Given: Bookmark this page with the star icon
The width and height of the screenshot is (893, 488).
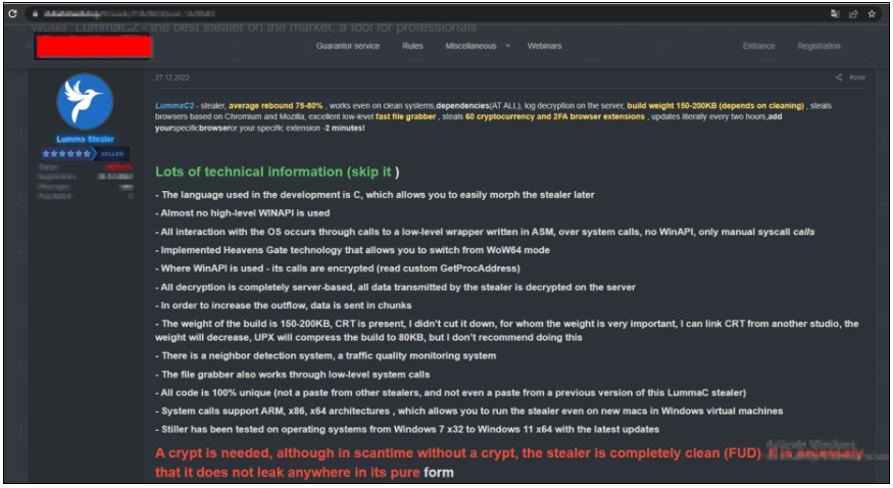Looking at the screenshot, I should 872,14.
